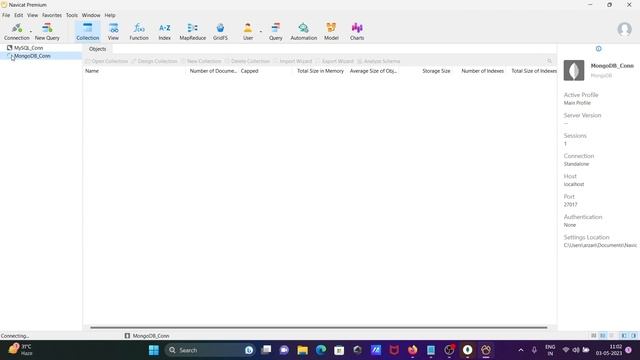Image resolution: width=640 pixels, height=360 pixels.
Task: Open the Connection toolbar icon
Action: tap(16, 31)
